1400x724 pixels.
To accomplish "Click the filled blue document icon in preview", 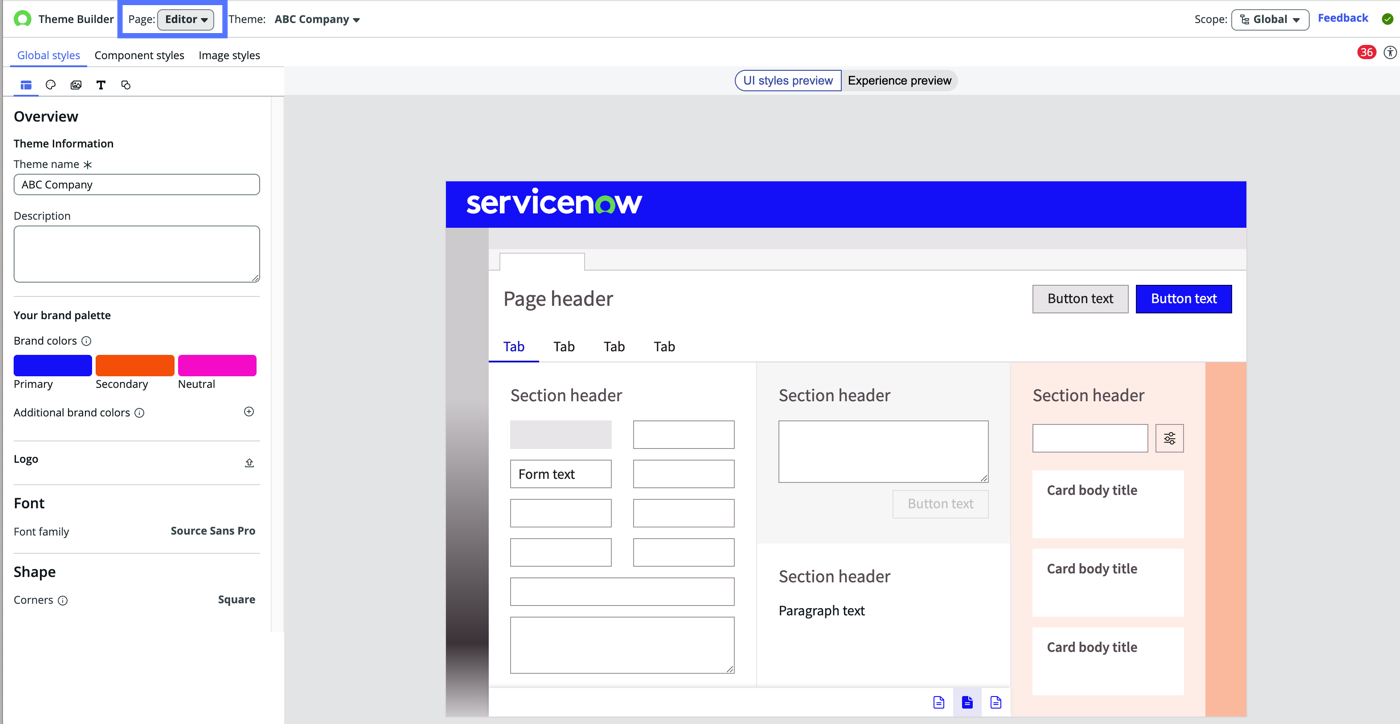I will (967, 703).
